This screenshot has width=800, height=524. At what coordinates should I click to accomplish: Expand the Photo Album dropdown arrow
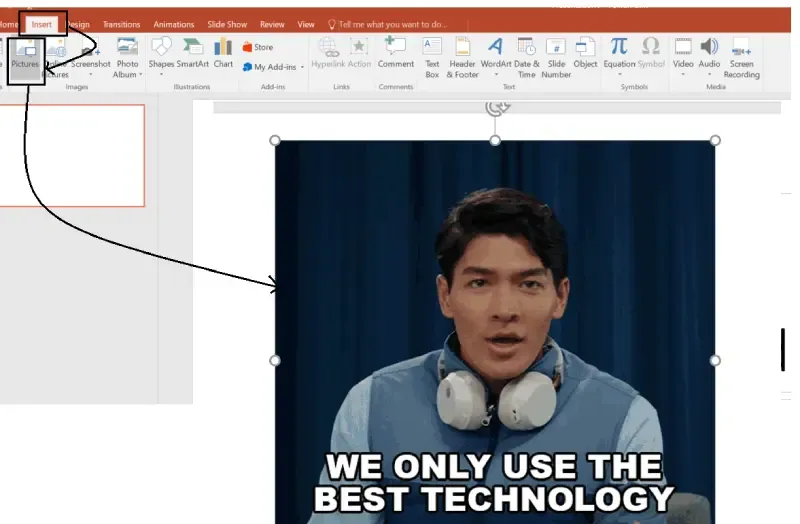[141, 74]
